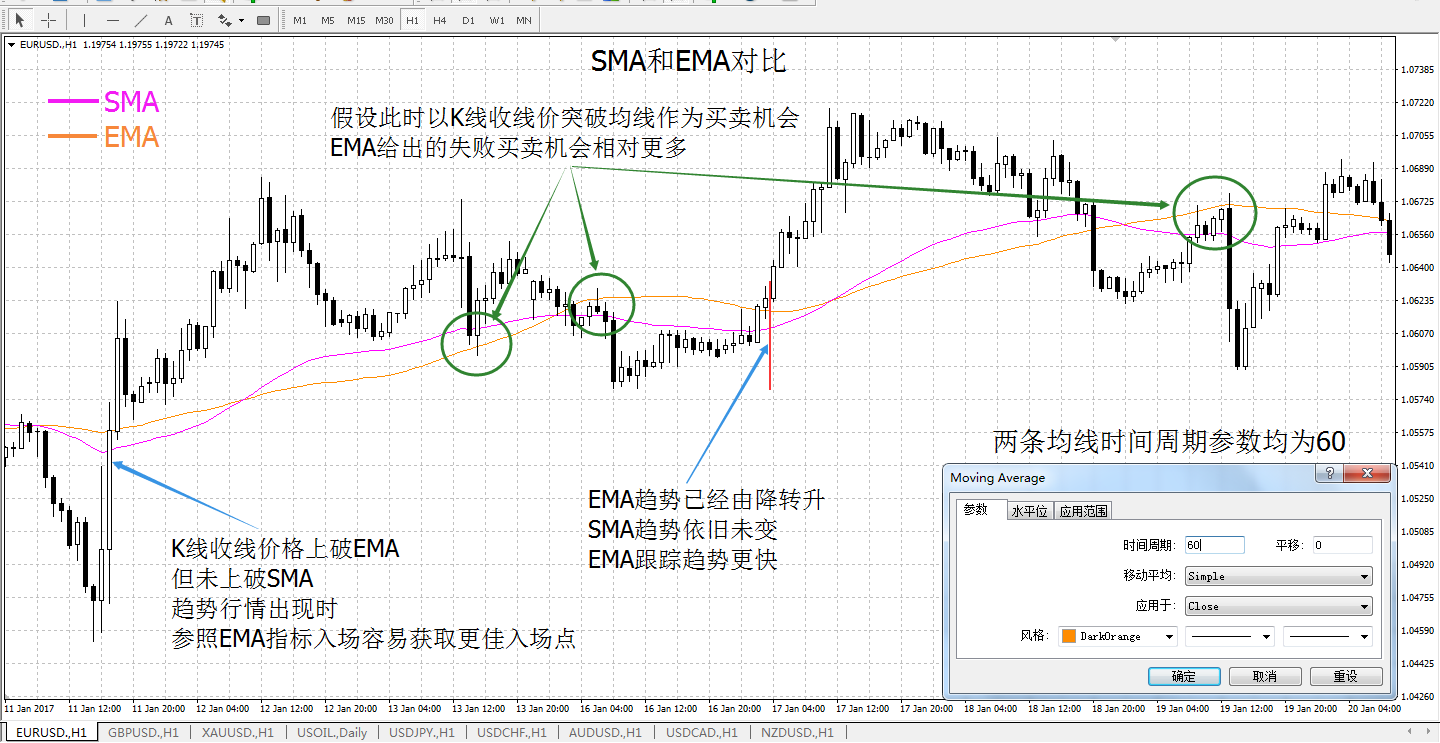This screenshot has width=1440, height=743.
Task: Switch chart to M15 timeframe
Action: tap(356, 20)
